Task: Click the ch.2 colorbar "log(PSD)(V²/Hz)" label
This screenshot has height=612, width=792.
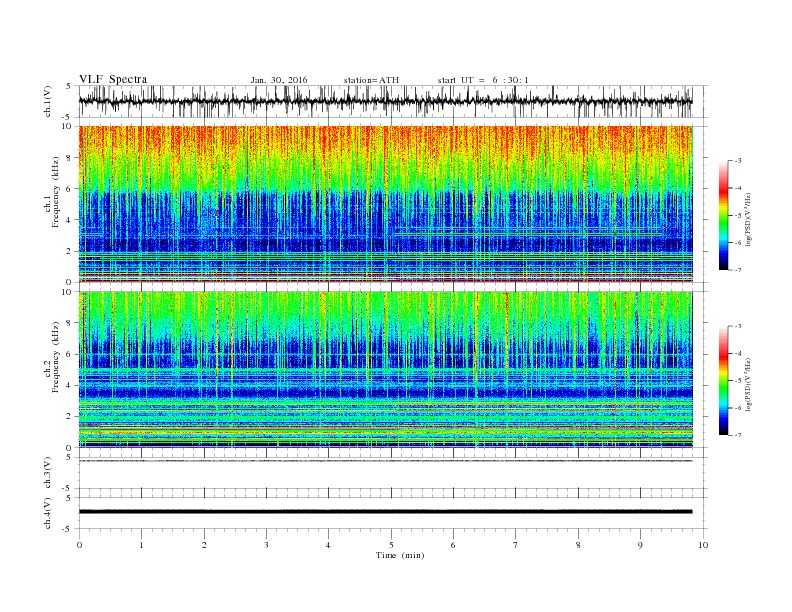Action: pos(748,385)
